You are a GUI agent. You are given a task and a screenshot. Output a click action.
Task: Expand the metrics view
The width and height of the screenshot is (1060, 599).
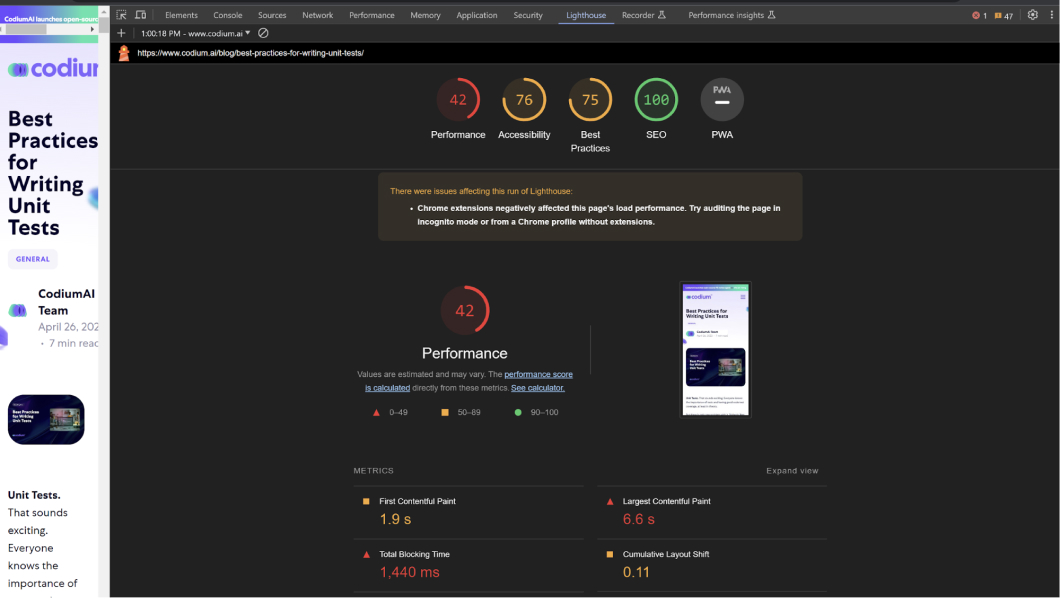click(792, 471)
